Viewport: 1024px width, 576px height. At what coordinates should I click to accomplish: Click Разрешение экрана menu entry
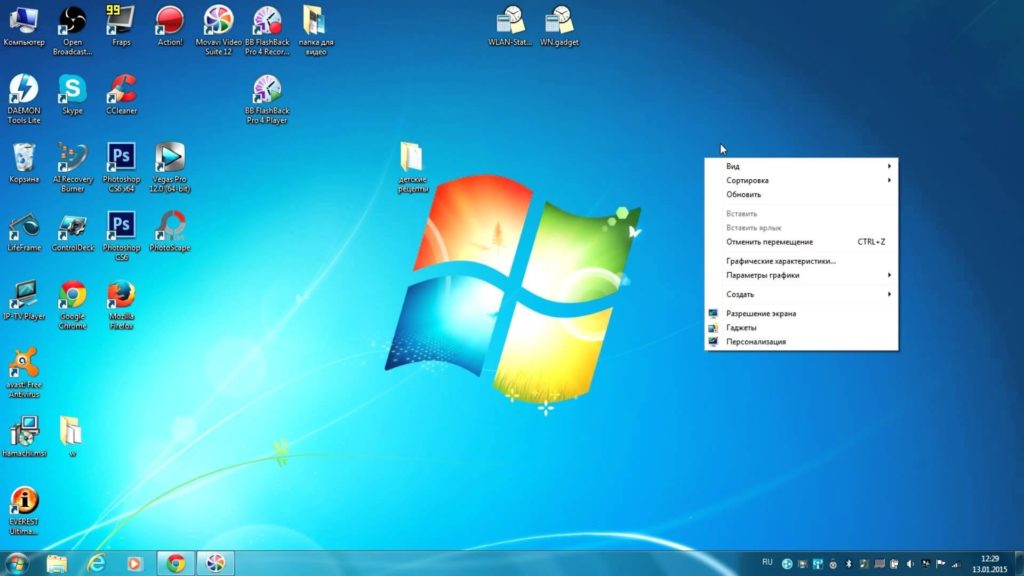point(760,313)
